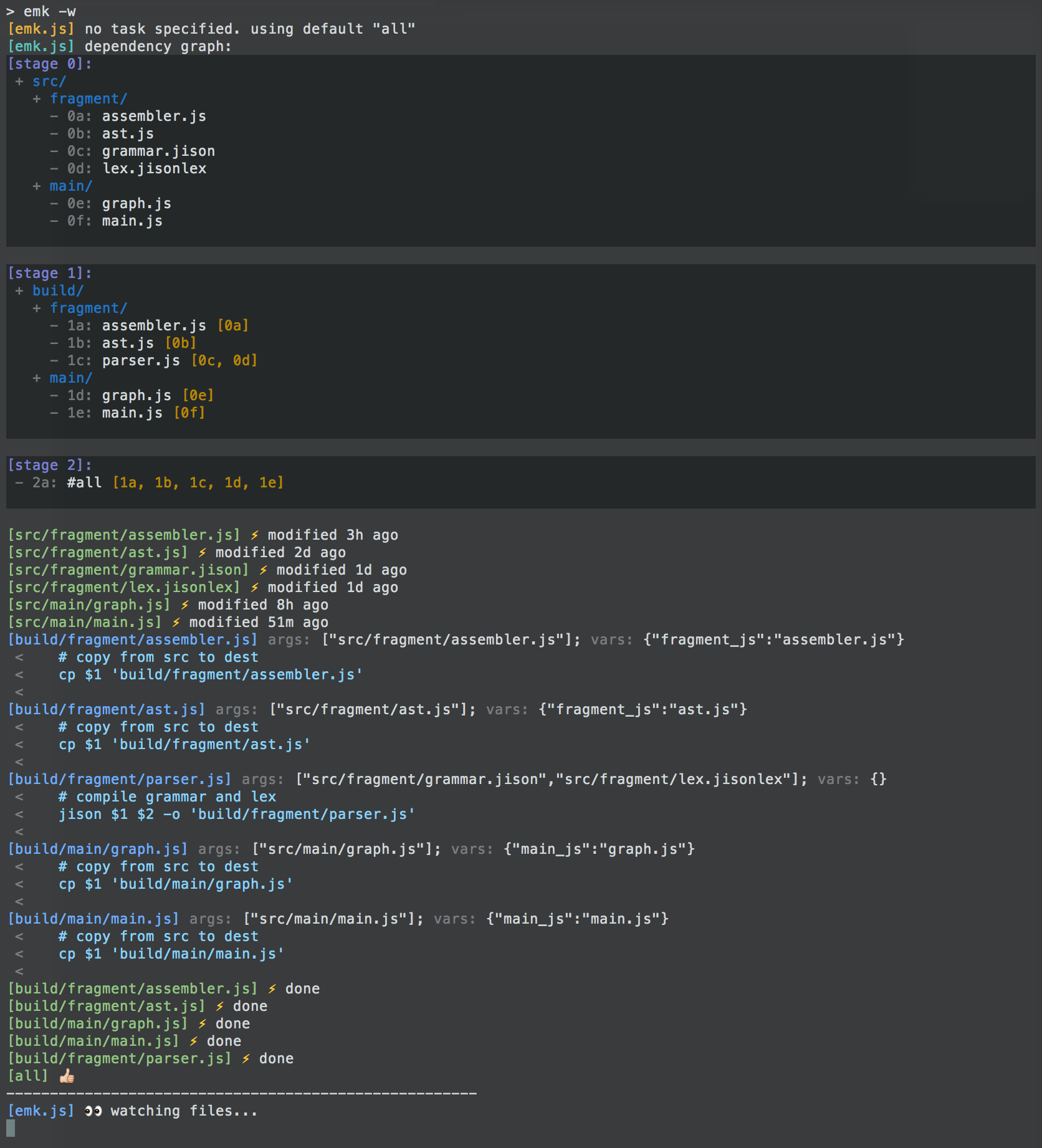Click the plus before main/ under src/
The width and height of the screenshot is (1042, 1148).
click(x=37, y=186)
